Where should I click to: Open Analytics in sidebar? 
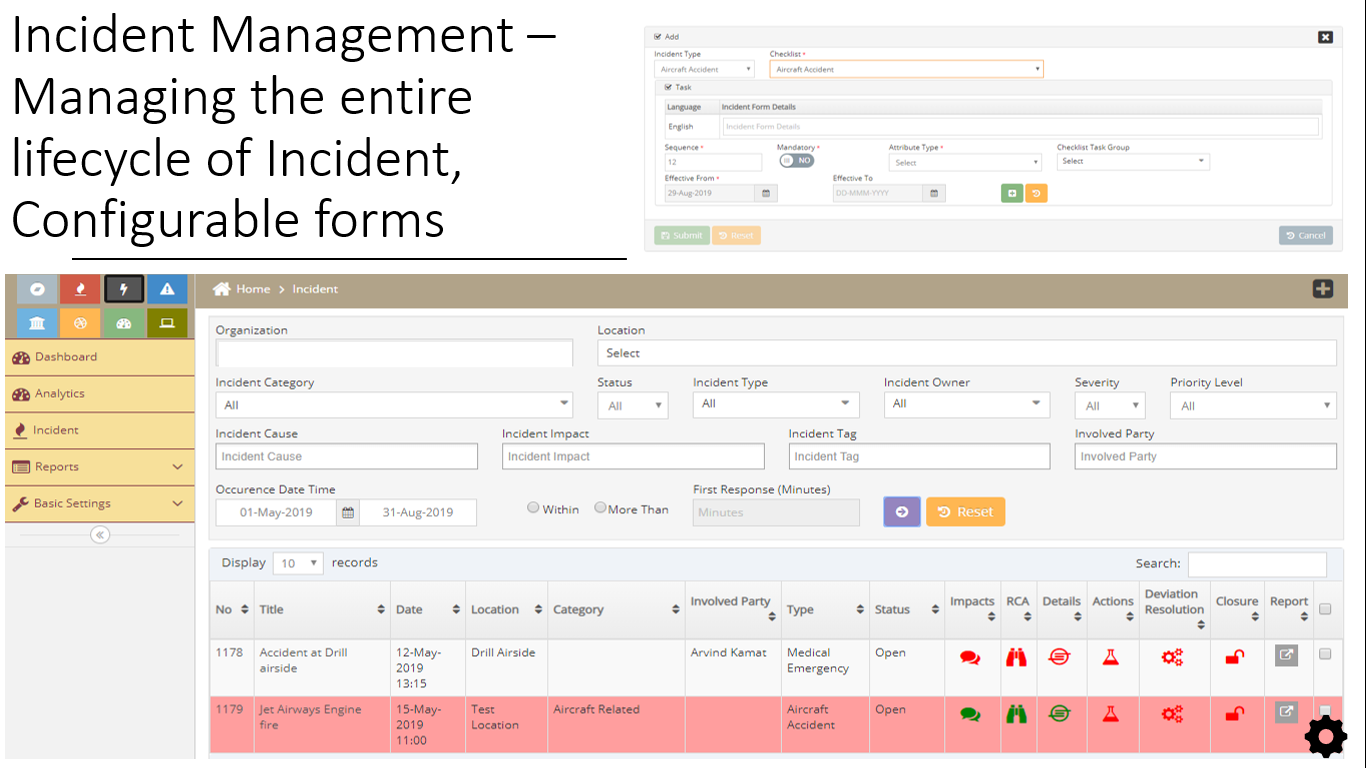pos(100,394)
